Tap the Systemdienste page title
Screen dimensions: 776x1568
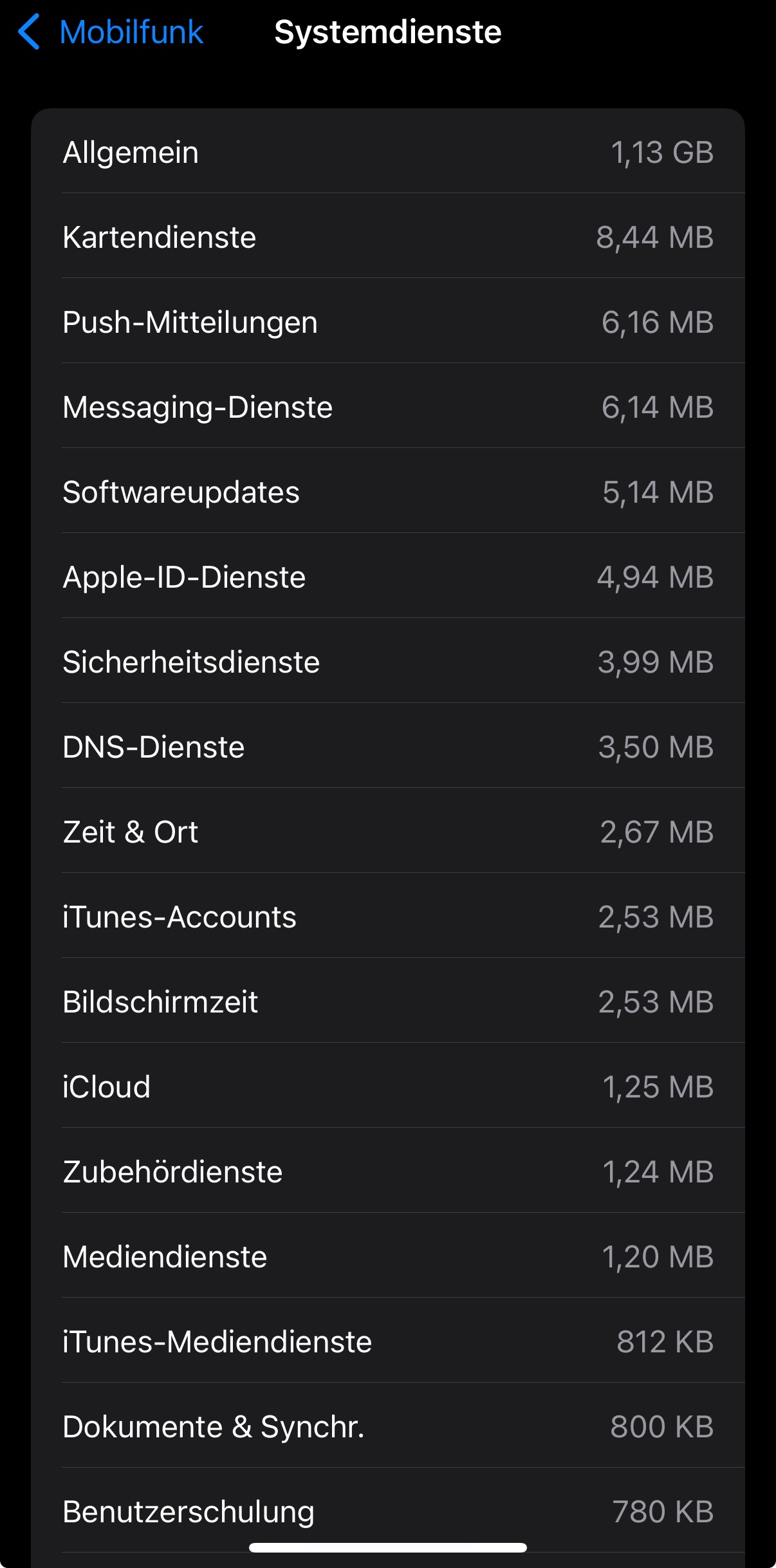(387, 32)
